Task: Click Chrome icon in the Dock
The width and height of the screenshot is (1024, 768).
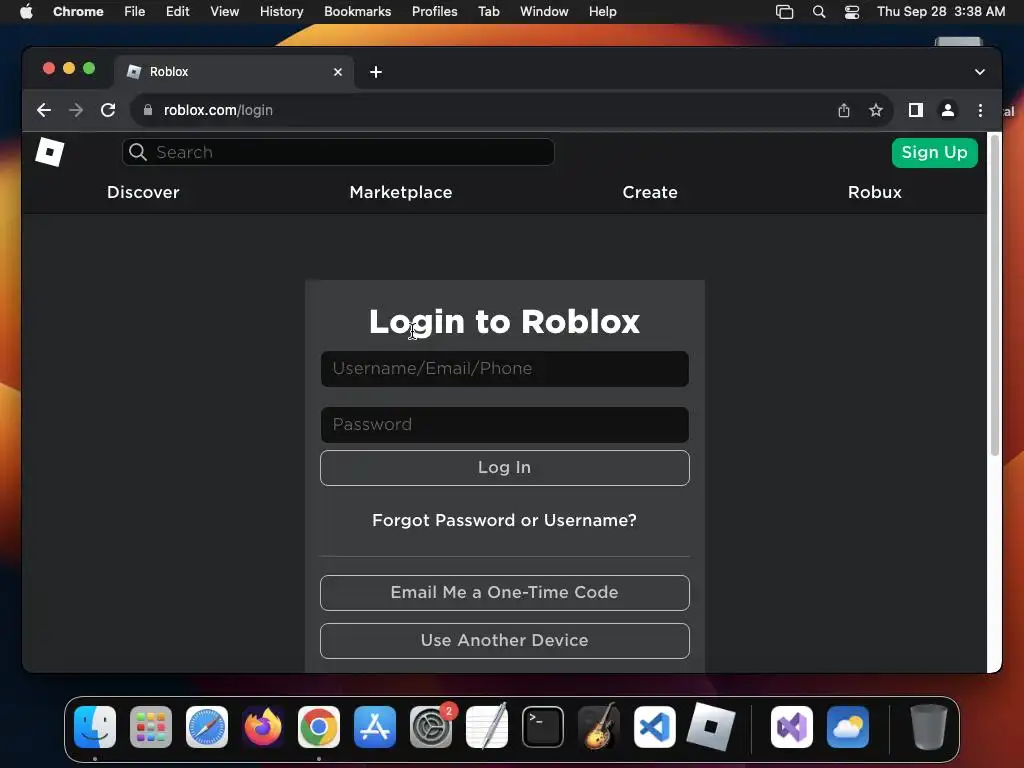Action: (319, 727)
